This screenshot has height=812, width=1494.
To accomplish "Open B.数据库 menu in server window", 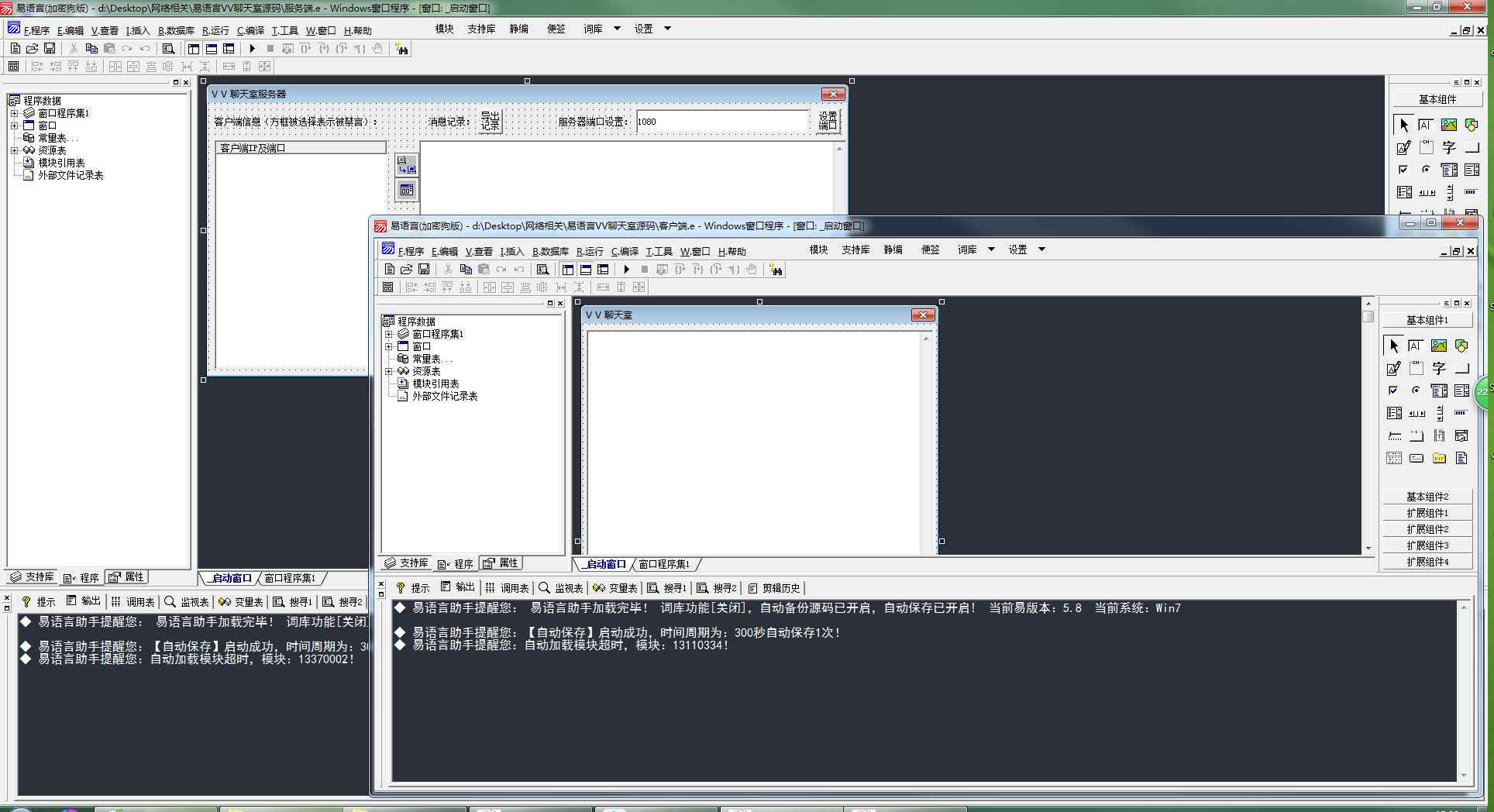I will pos(176,30).
